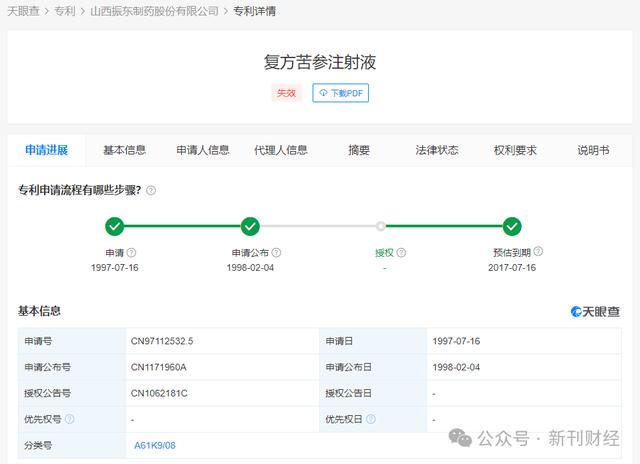Go to 天眼查 home breadcrumb
Viewport: 640px width, 464px height.
[x=23, y=11]
